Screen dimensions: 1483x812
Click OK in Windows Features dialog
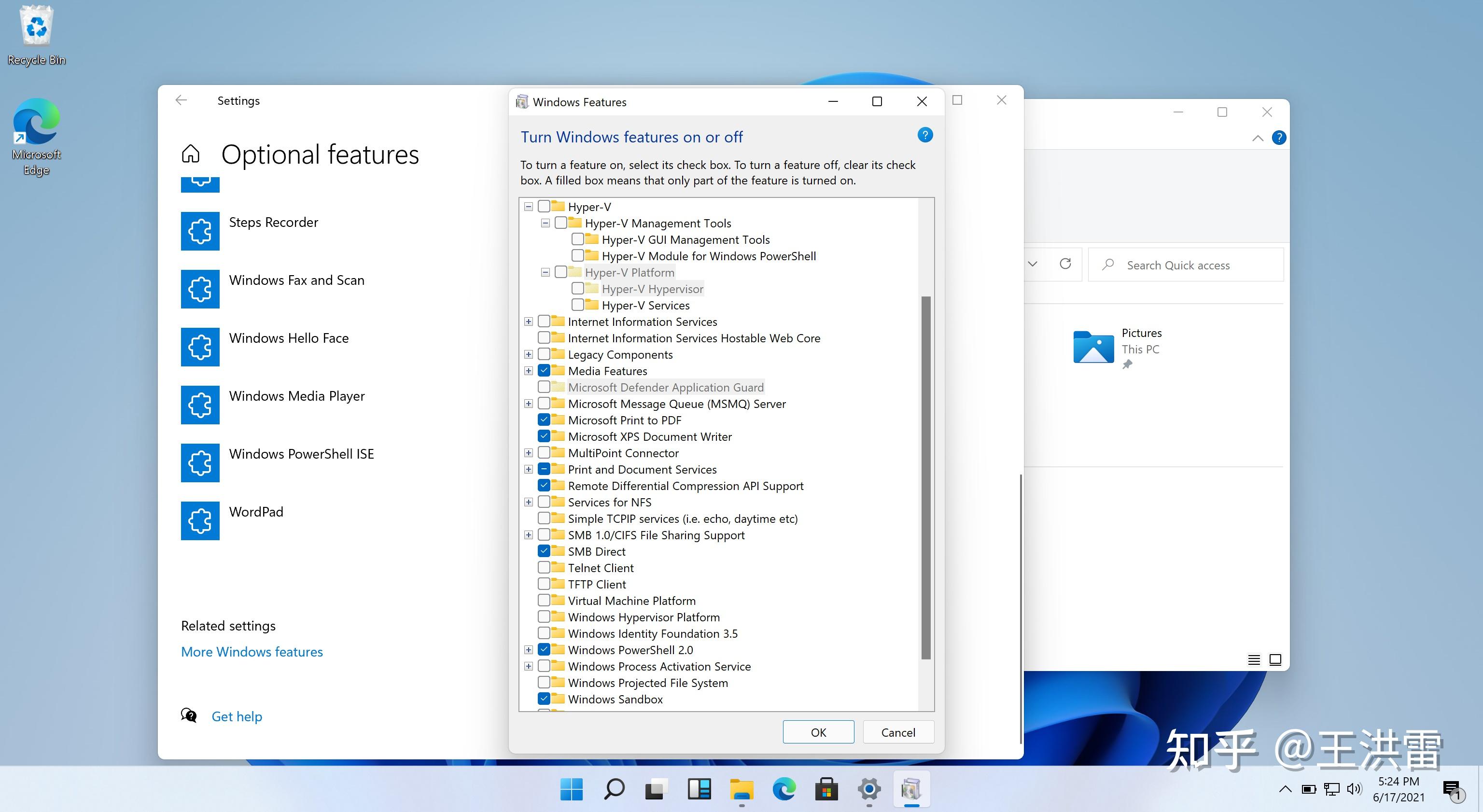(x=818, y=732)
